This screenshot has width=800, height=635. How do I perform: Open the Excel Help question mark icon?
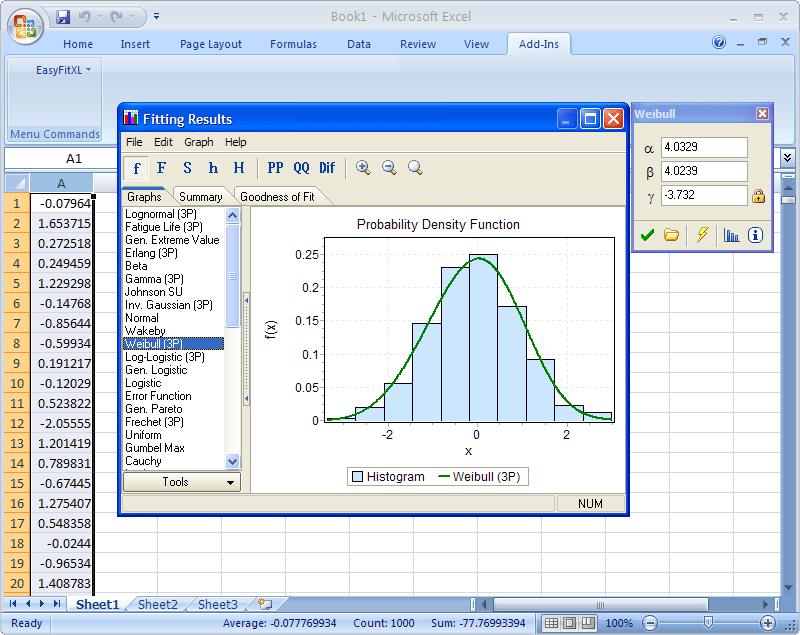tap(719, 42)
